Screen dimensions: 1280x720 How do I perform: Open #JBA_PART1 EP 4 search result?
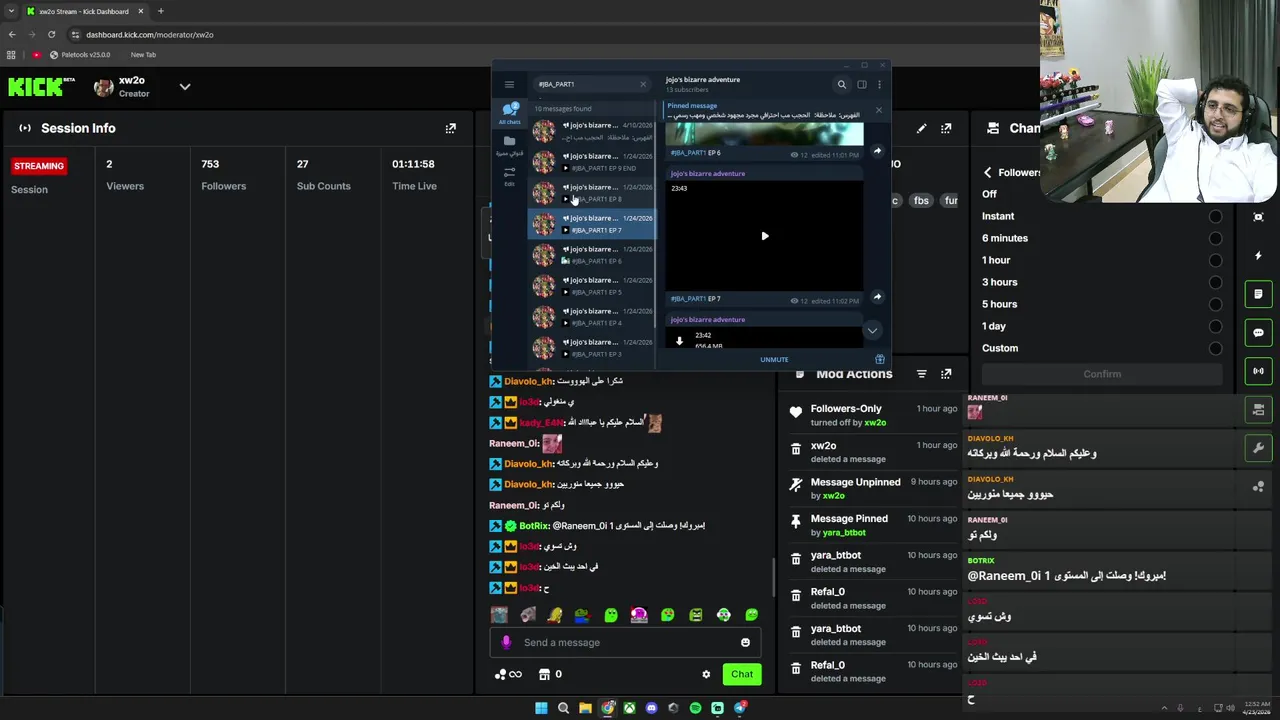[x=592, y=317]
